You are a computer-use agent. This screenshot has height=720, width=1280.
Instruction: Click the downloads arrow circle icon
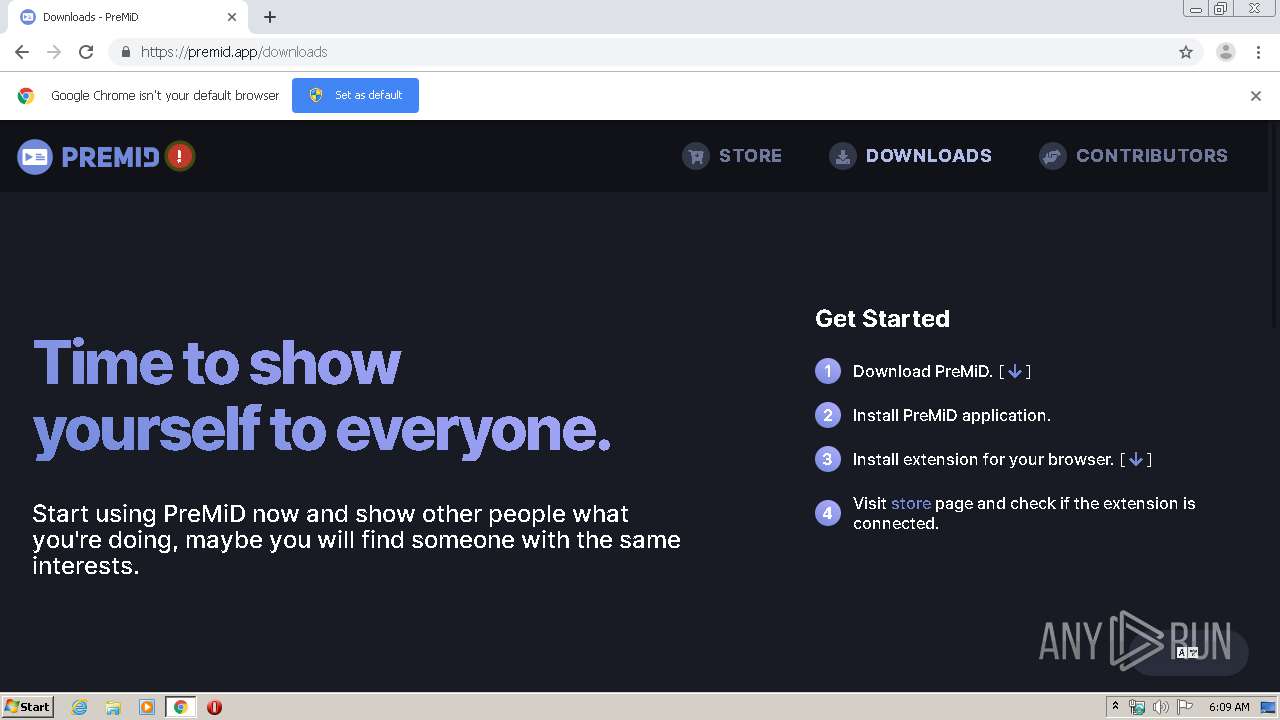pyautogui.click(x=843, y=156)
